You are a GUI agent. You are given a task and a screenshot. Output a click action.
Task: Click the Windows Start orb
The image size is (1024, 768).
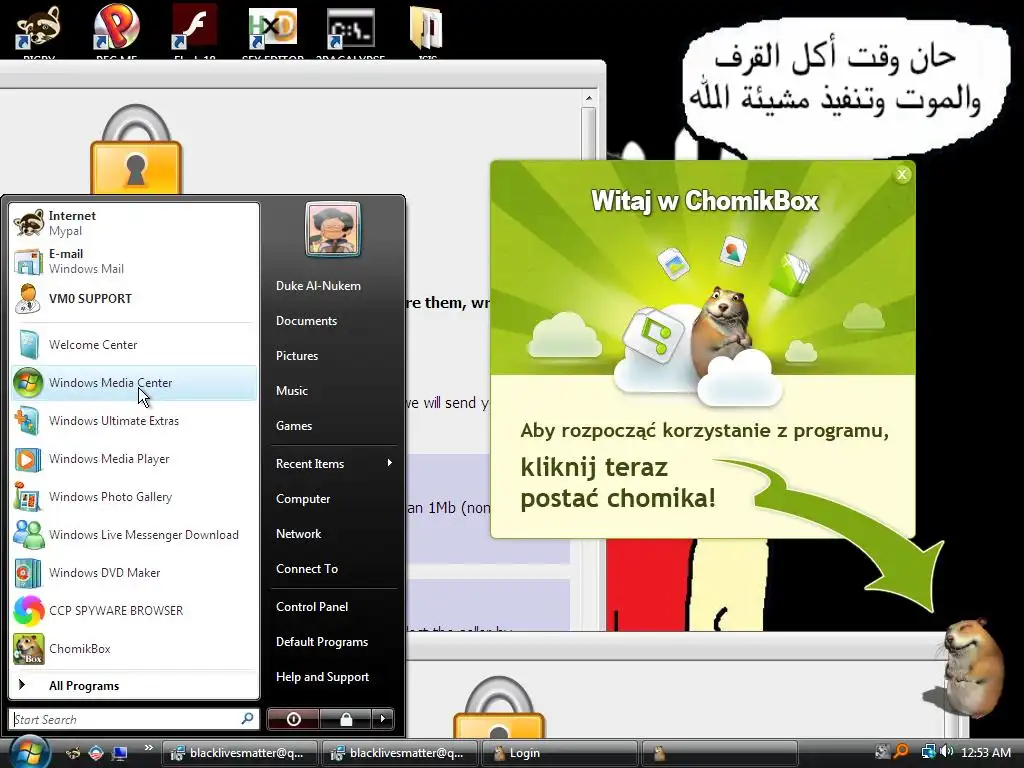(x=29, y=752)
